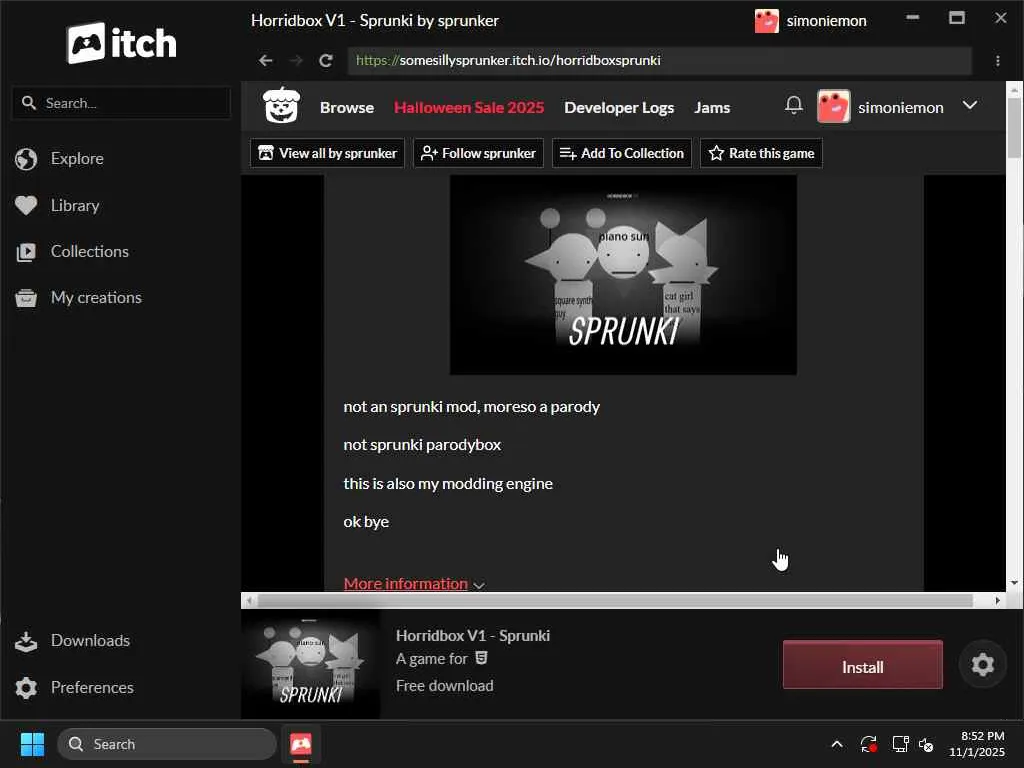Open notifications bell icon
Viewport: 1024px width, 768px height.
[x=793, y=104]
